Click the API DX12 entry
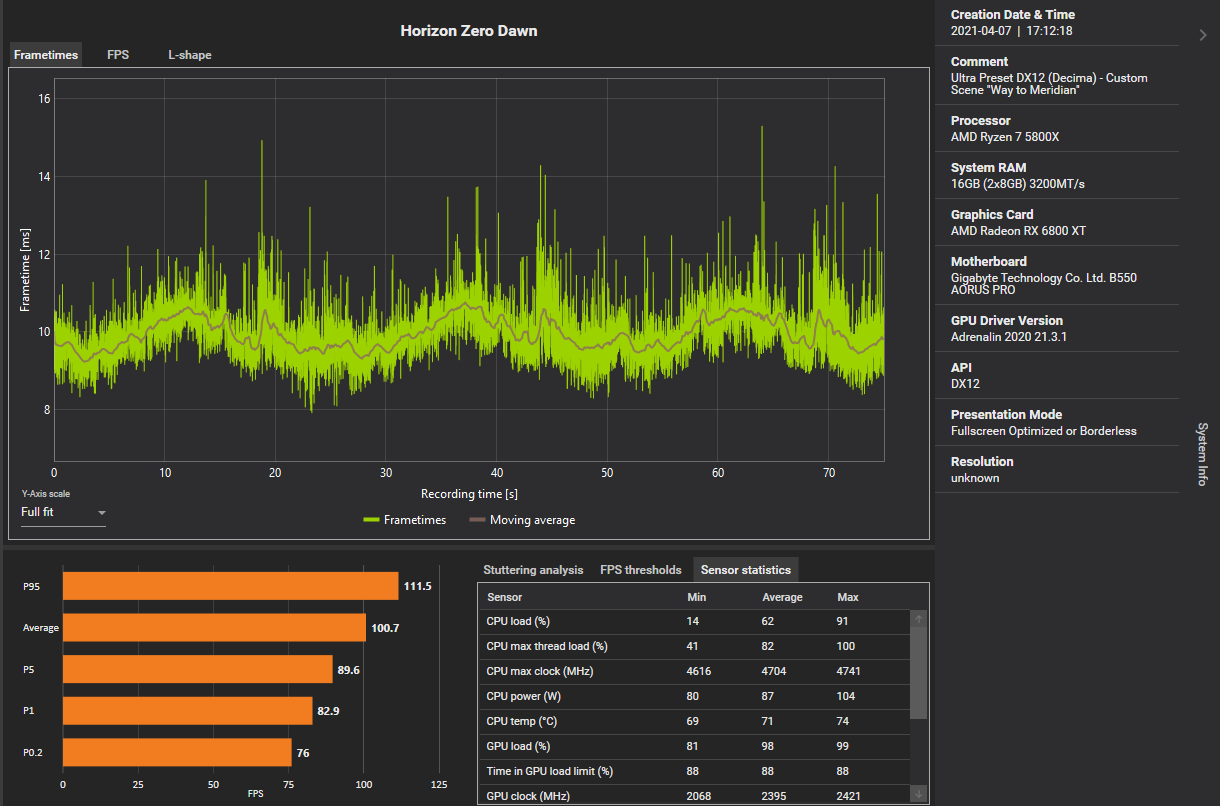Screen dimensions: 1220x806 965,384
